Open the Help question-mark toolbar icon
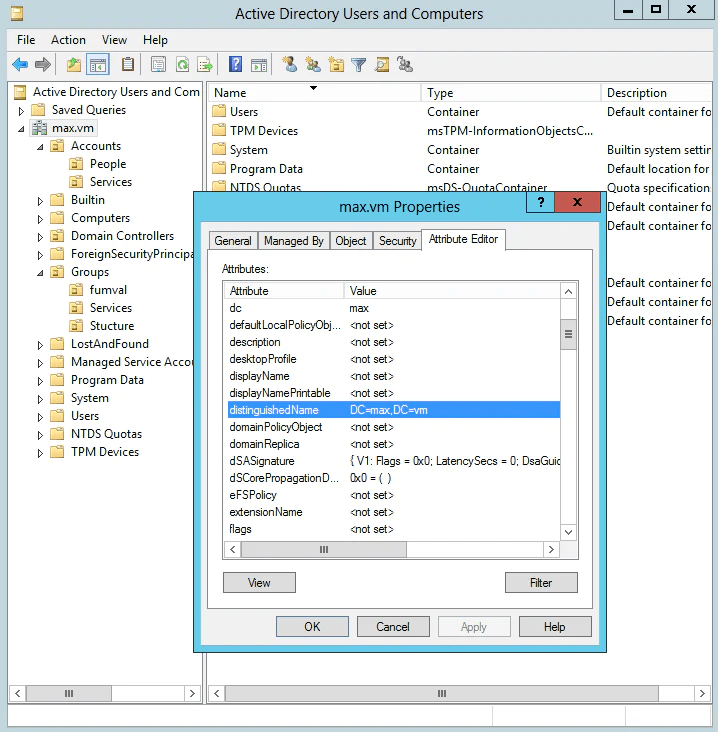 235,64
